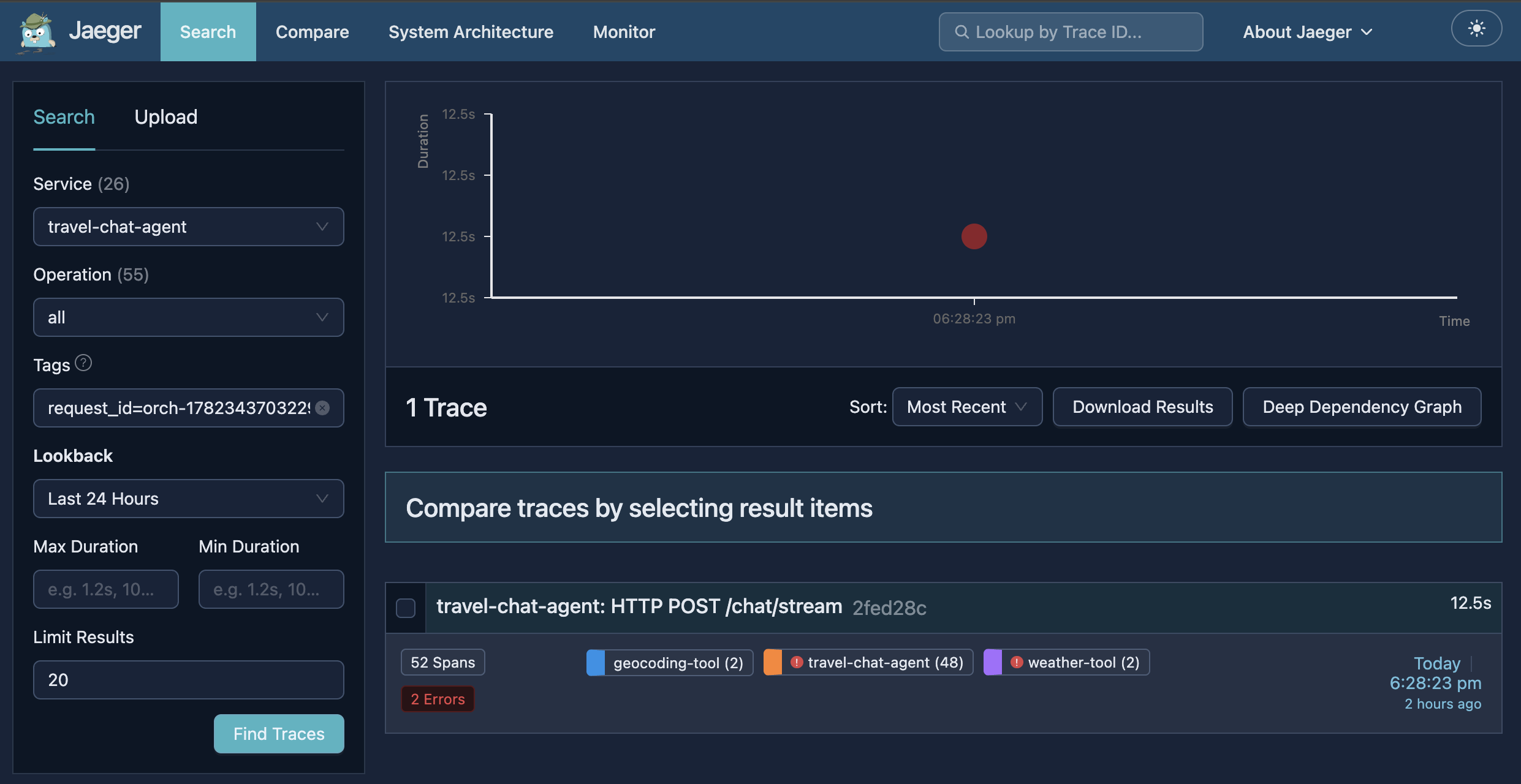Click the travel-chat-agent (48) service tag
The height and width of the screenshot is (784, 1521).
868,662
